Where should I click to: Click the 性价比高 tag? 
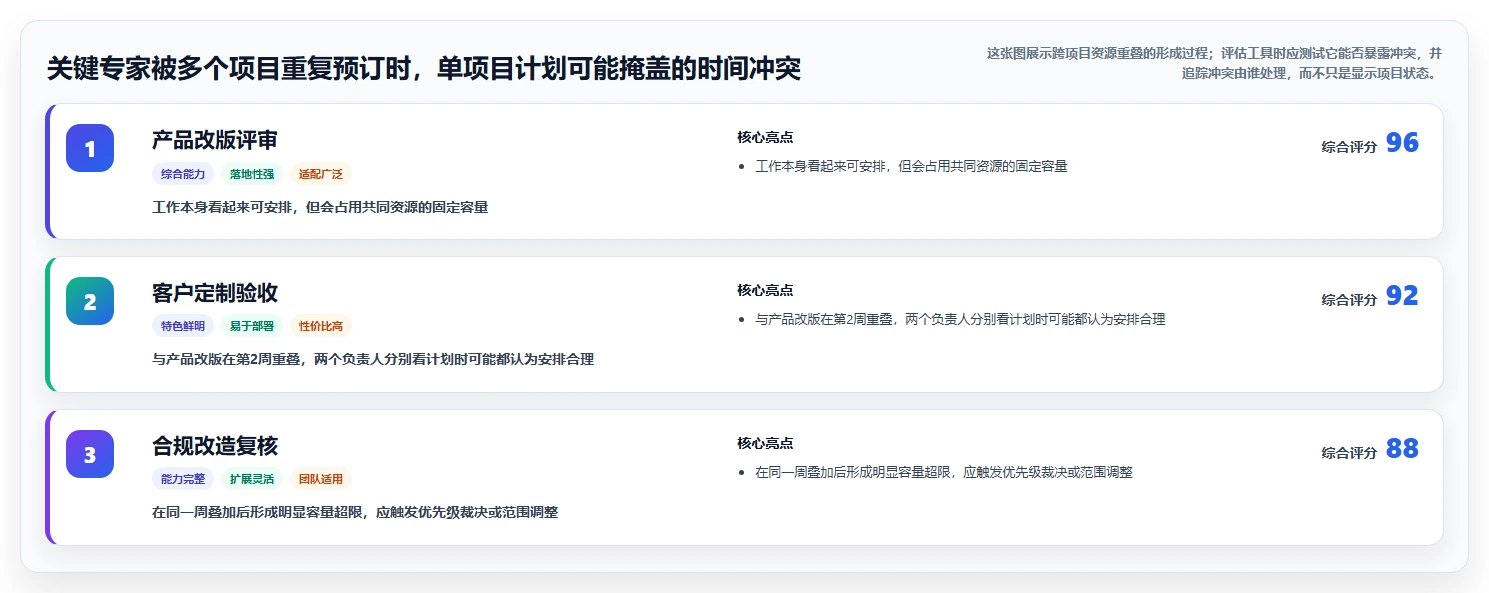point(321,326)
